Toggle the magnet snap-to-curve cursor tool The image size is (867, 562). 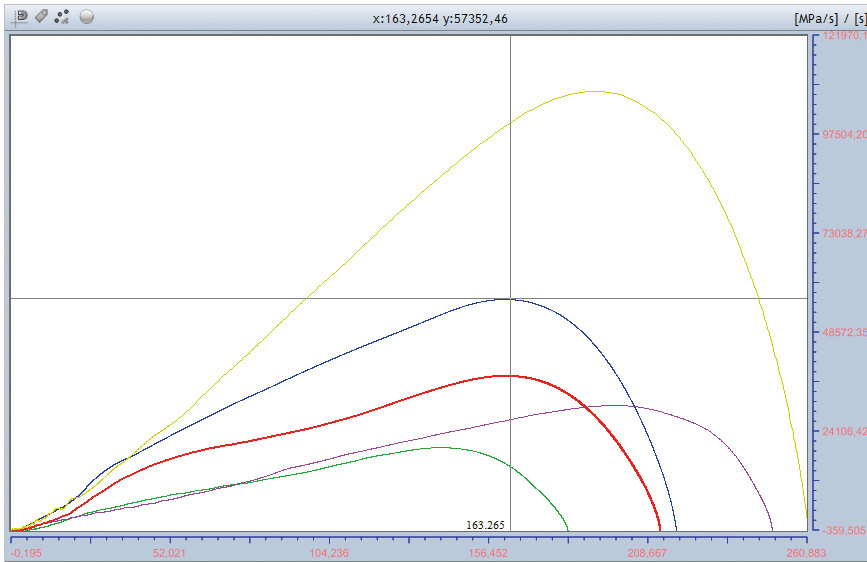tap(20, 17)
